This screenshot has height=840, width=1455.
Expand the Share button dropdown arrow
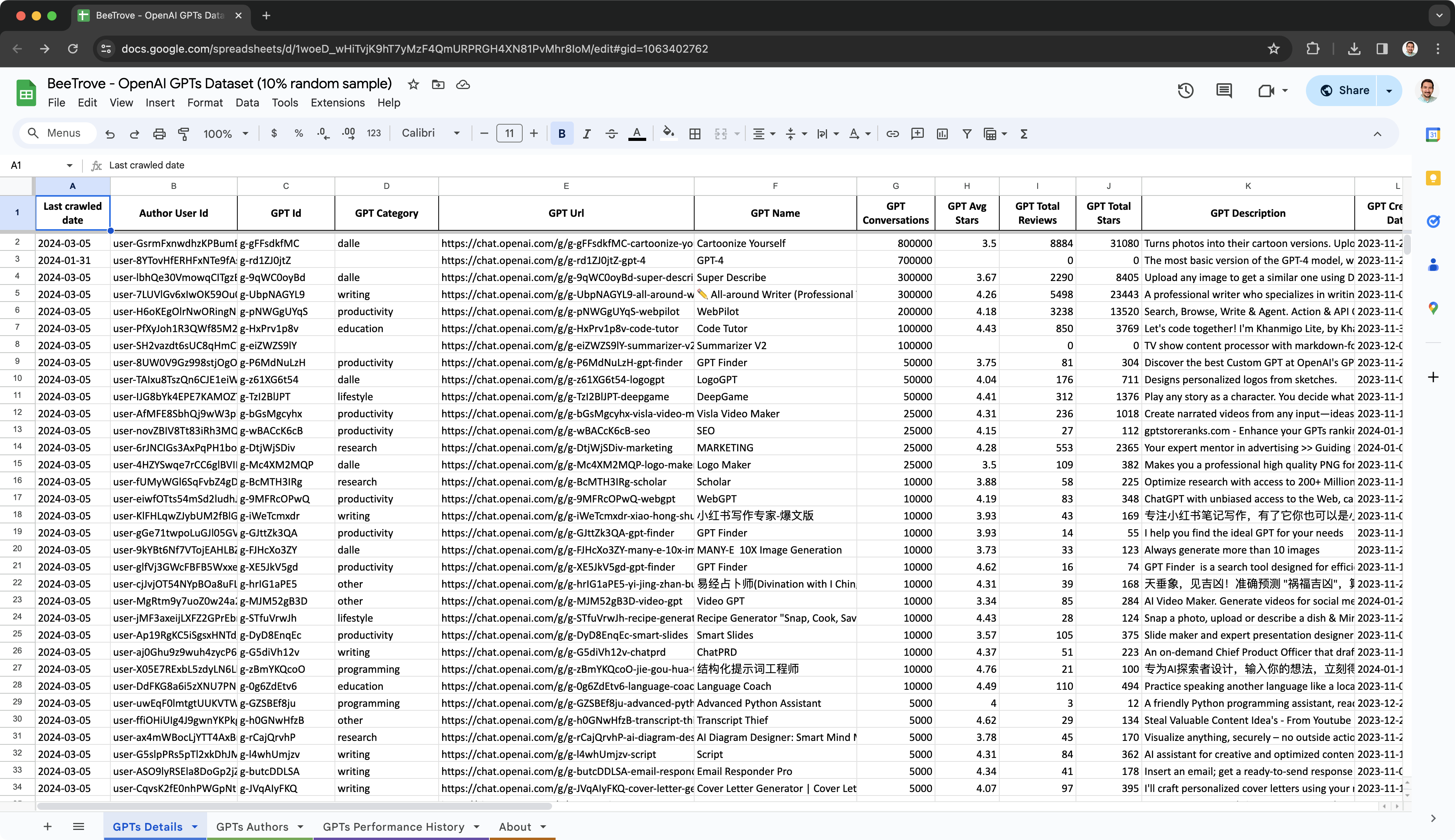pos(1389,91)
